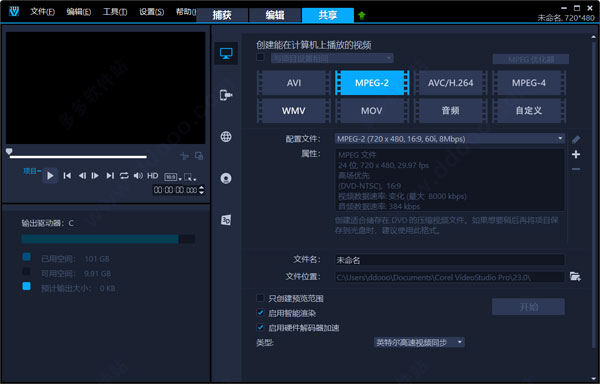Select the 3D movie category icon

[226, 220]
